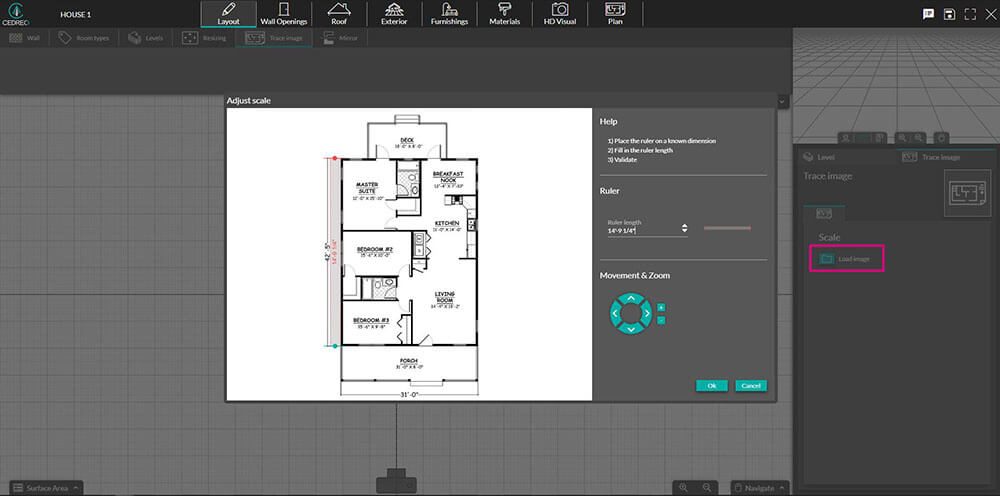Cancel the Adjust scale dialog
The height and width of the screenshot is (496, 1000).
(x=750, y=385)
